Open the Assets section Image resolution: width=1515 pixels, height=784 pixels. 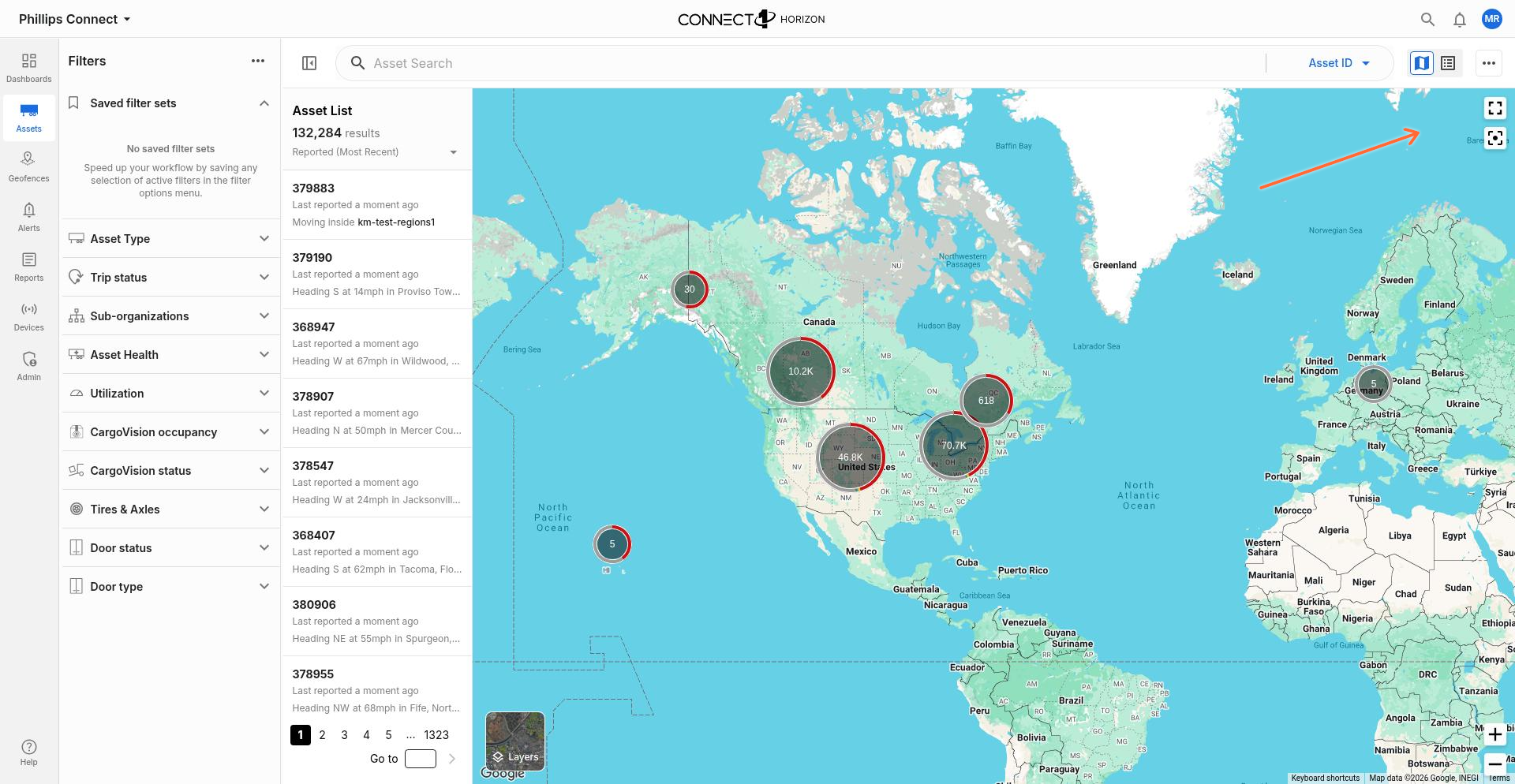pos(29,118)
